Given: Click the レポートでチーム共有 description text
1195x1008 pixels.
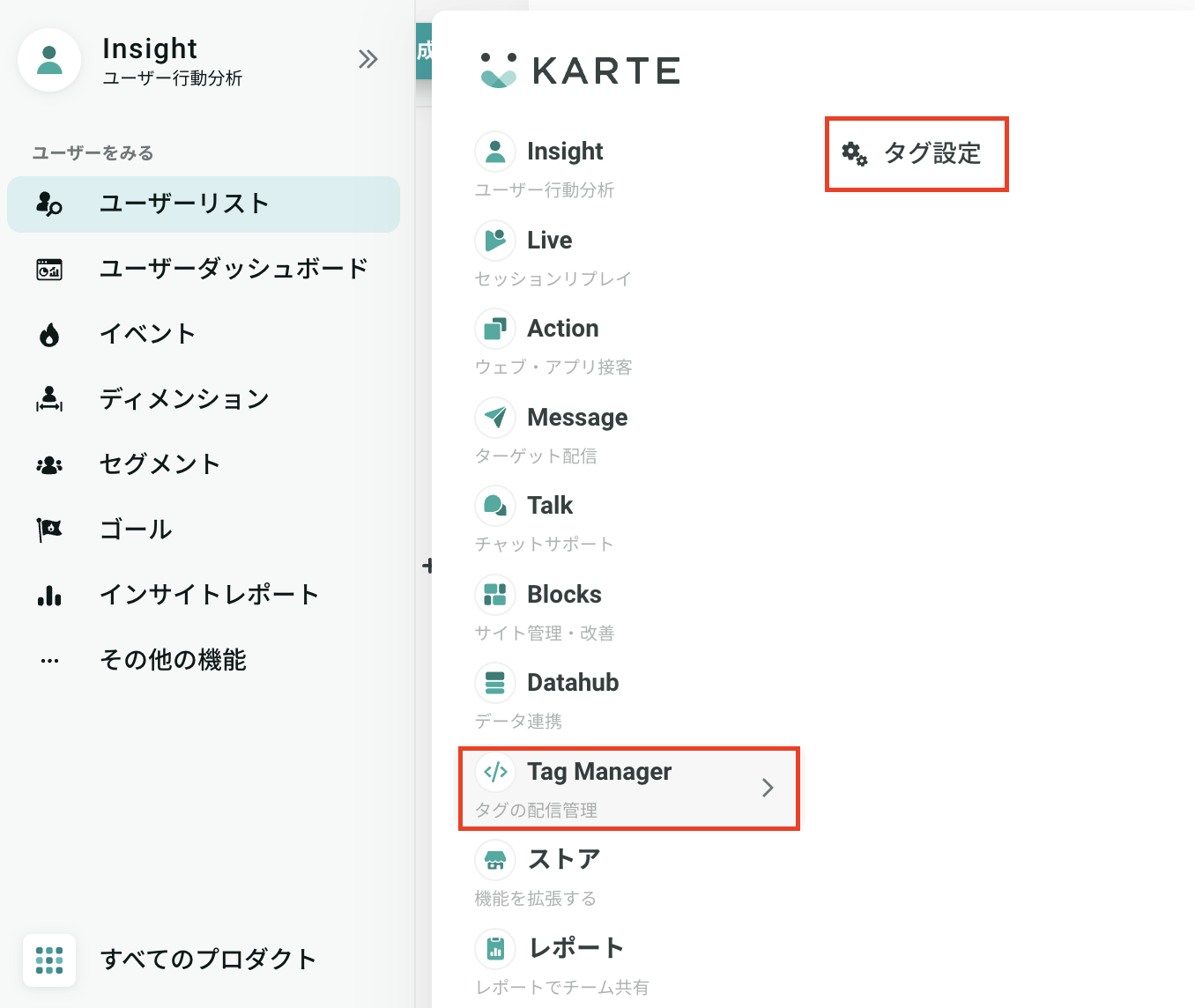Looking at the screenshot, I should pyautogui.click(x=561, y=988).
